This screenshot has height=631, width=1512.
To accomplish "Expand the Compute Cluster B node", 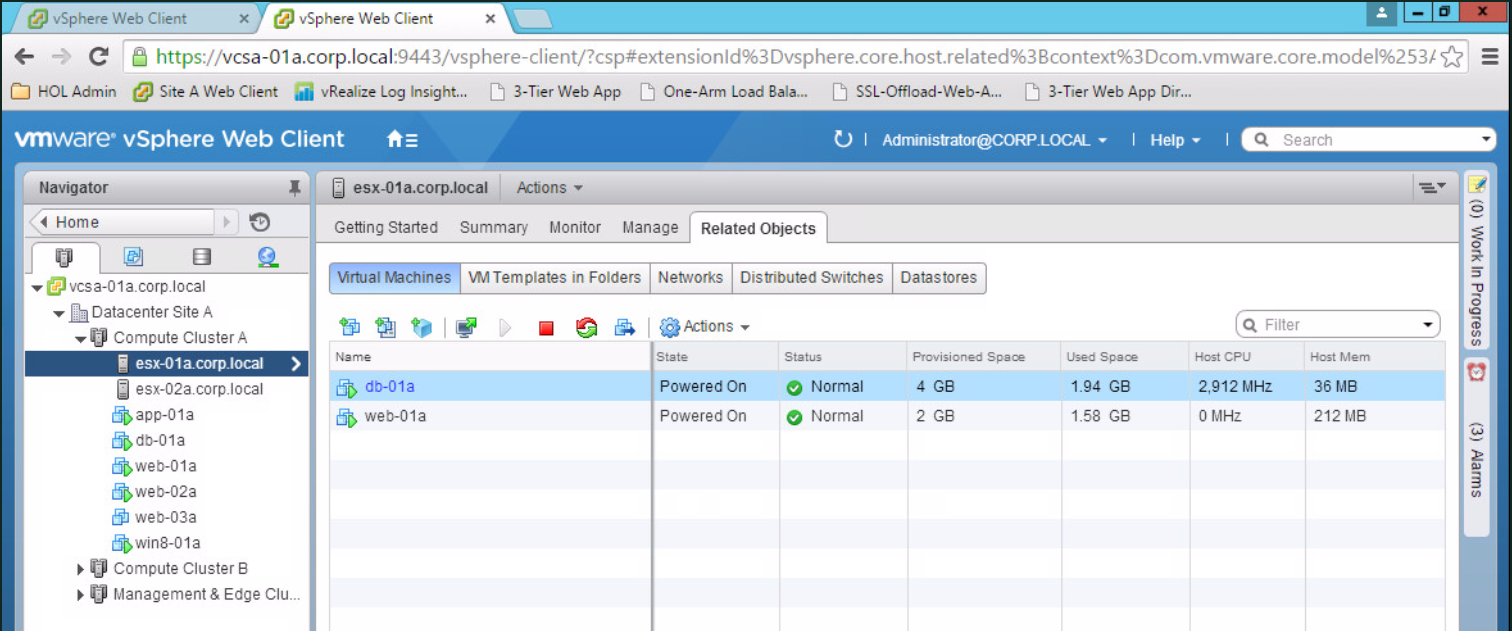I will pyautogui.click(x=81, y=569).
